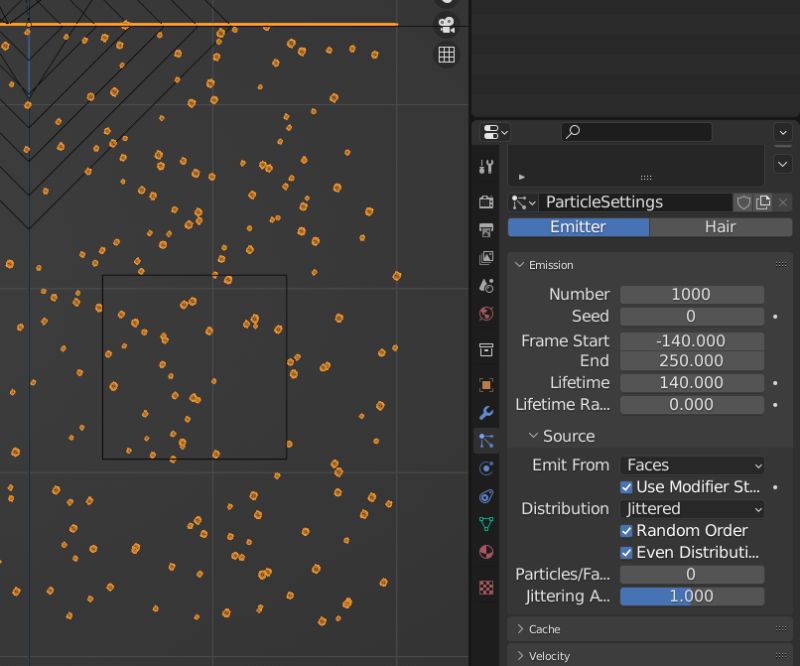800x666 pixels.
Task: Open the Modifiers wrench tab
Action: click(486, 412)
